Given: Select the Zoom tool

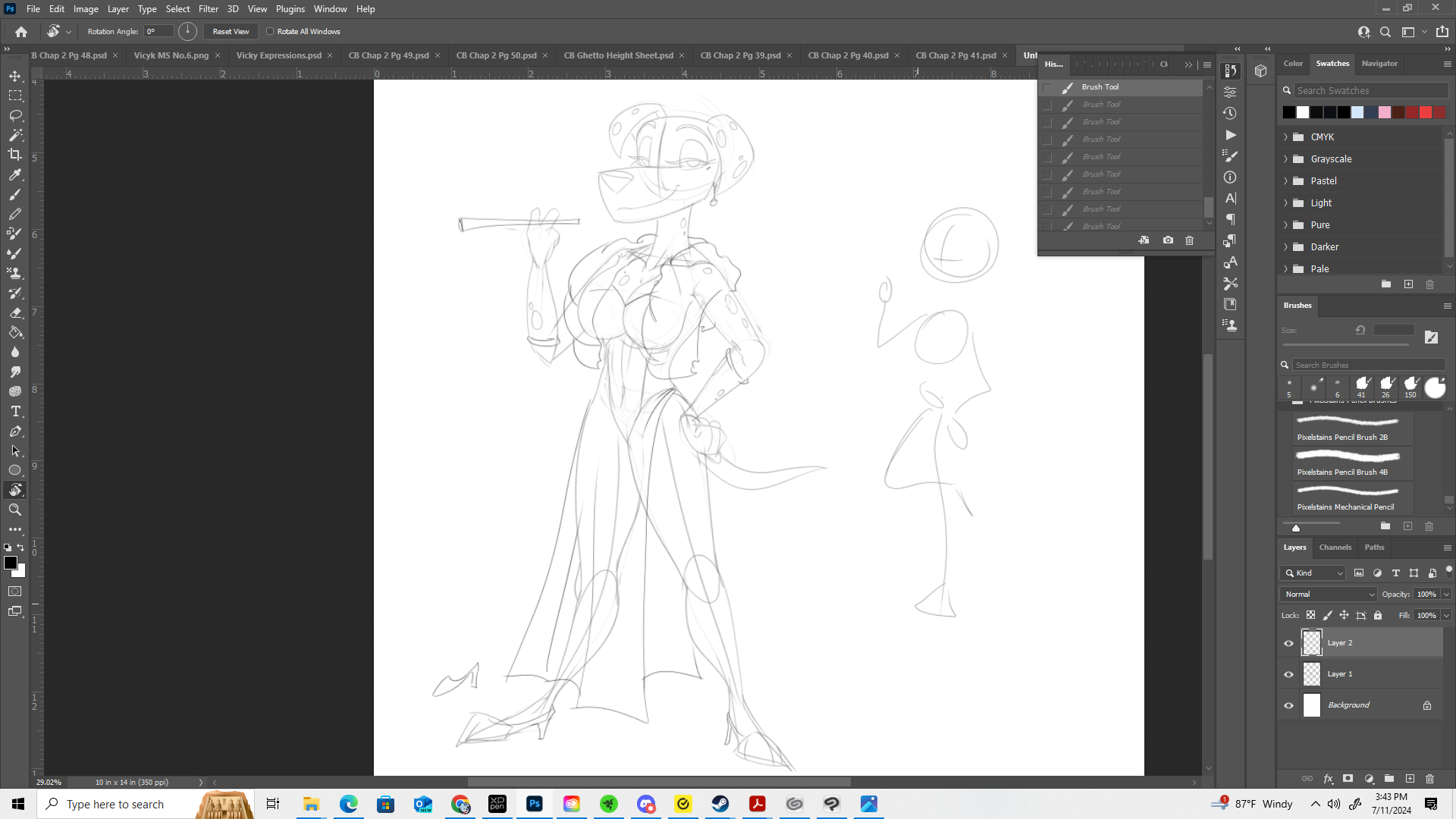Looking at the screenshot, I should (x=15, y=510).
